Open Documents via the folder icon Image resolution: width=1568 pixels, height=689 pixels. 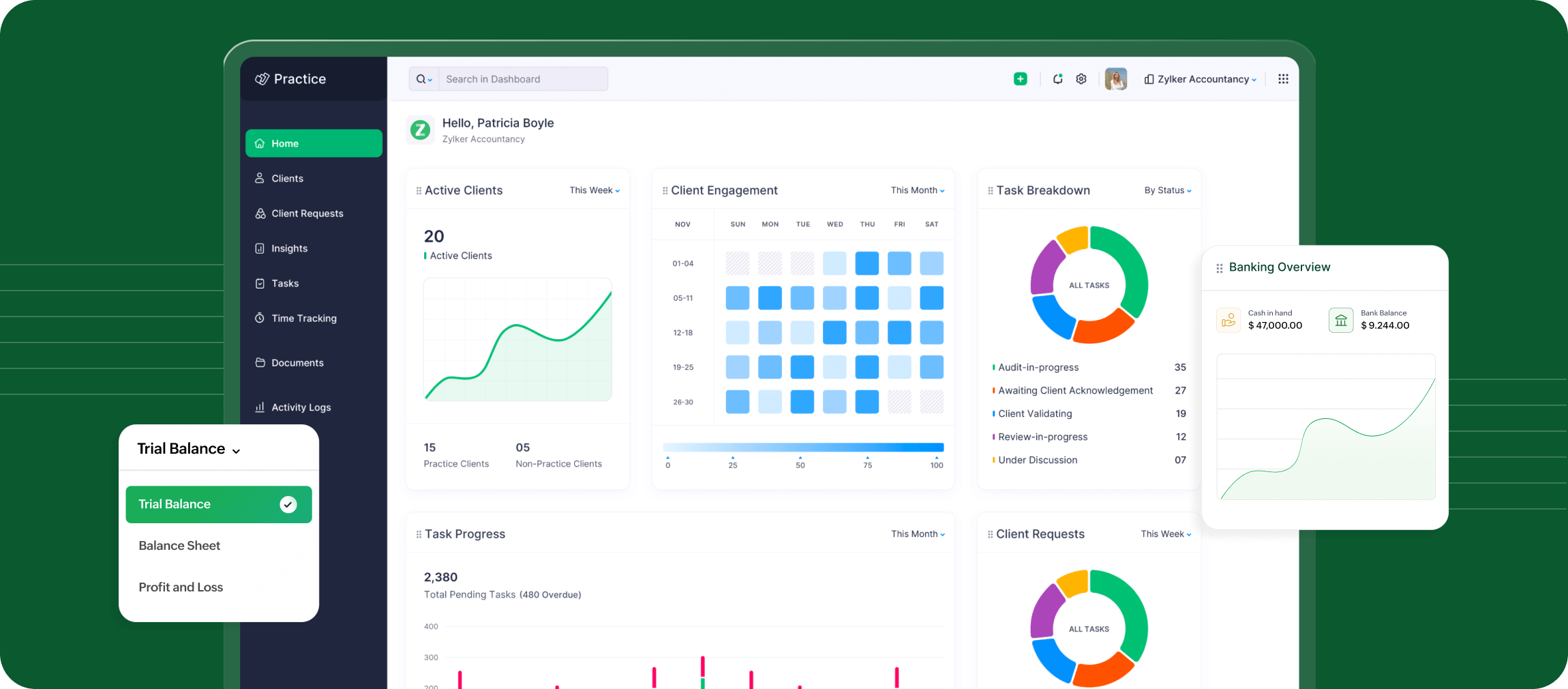[260, 362]
